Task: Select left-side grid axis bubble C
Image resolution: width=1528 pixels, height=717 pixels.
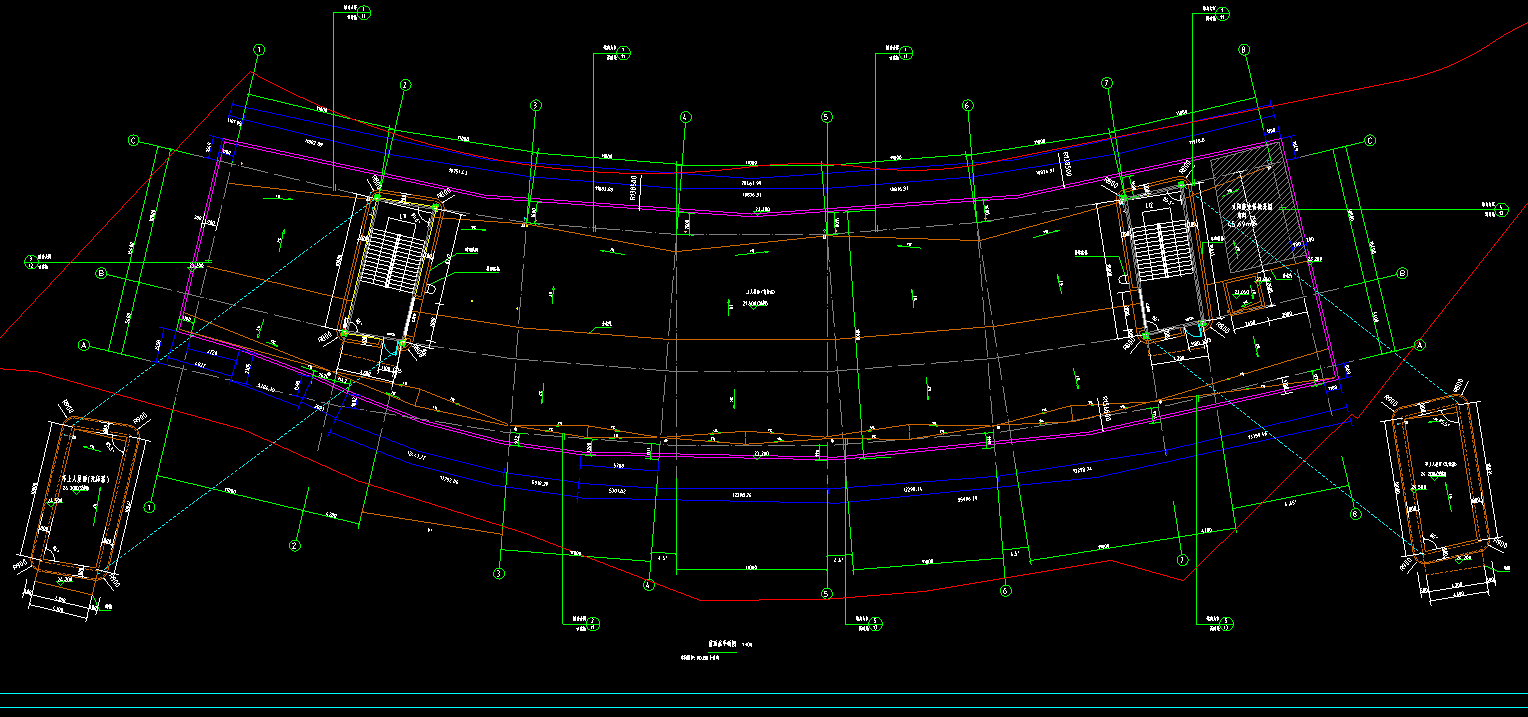Action: 133,141
